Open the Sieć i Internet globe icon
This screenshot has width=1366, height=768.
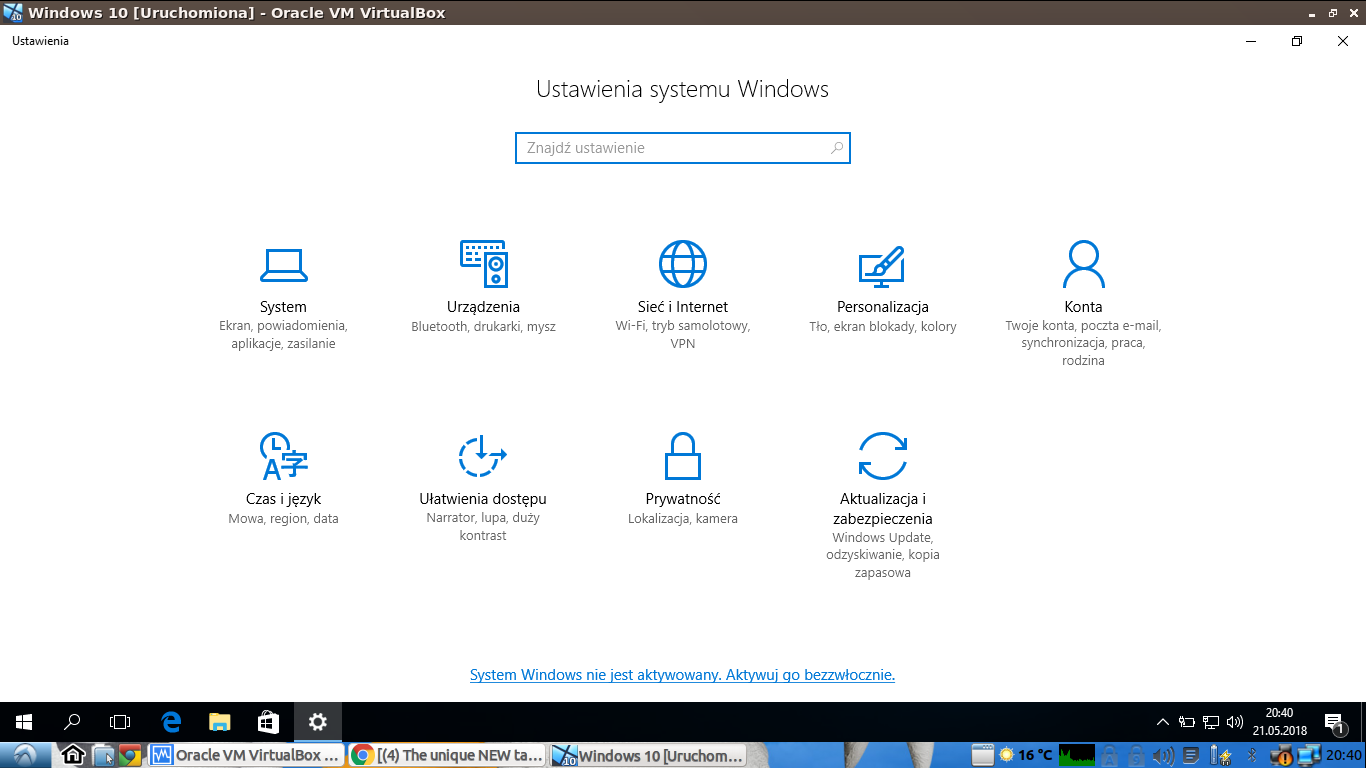(x=683, y=263)
